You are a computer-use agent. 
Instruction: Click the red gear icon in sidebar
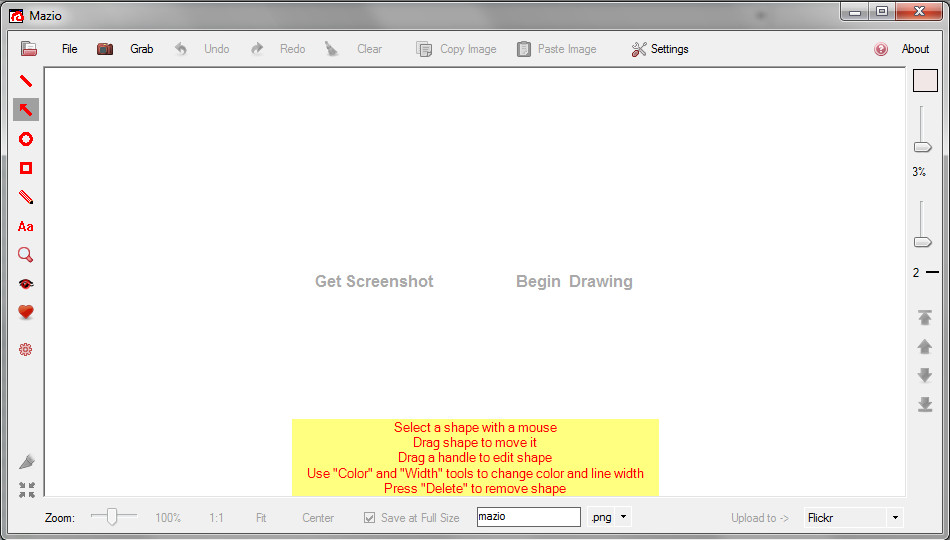25,349
